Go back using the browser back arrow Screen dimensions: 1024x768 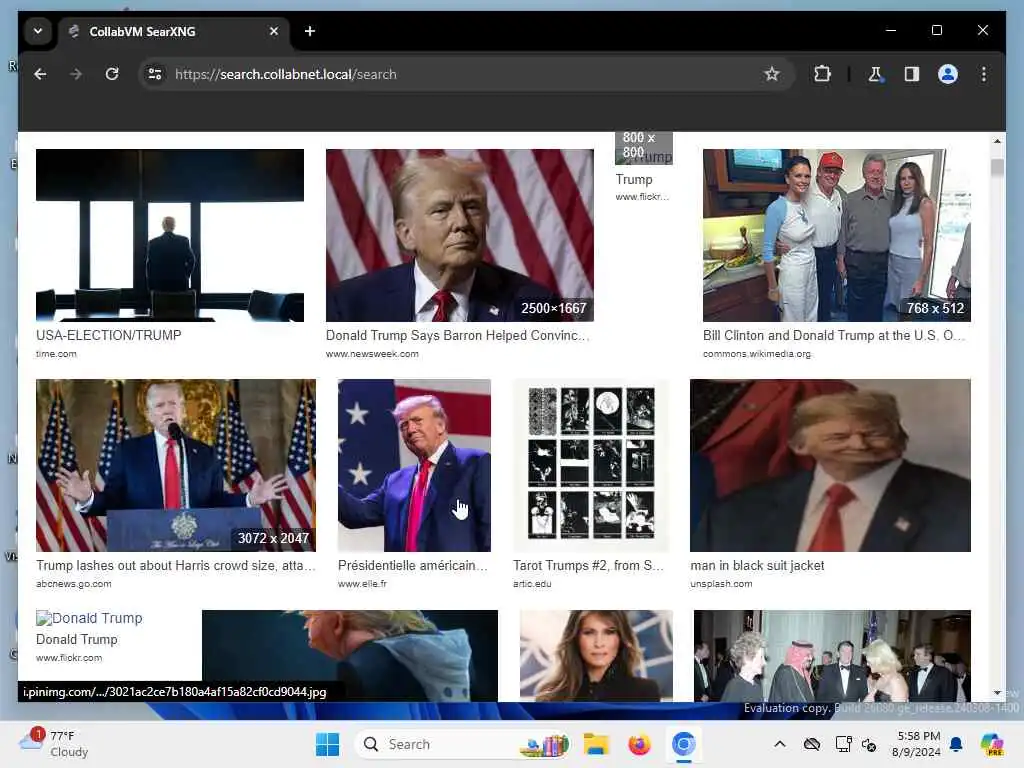coord(40,74)
